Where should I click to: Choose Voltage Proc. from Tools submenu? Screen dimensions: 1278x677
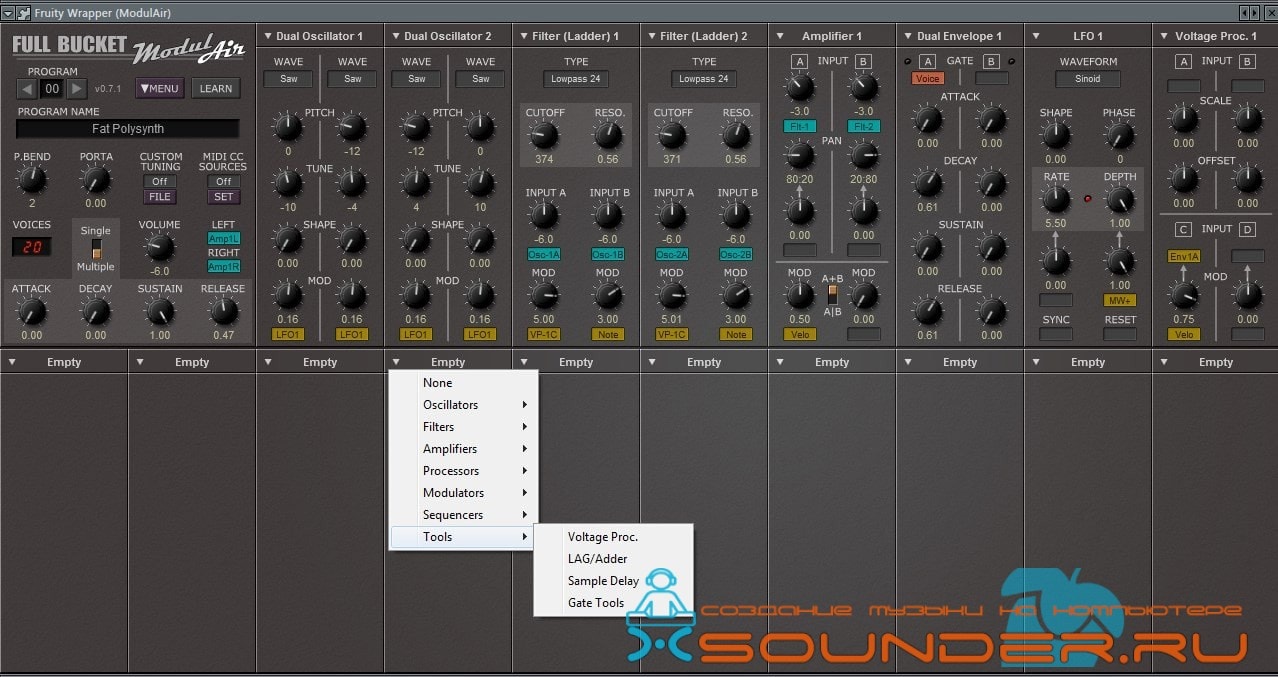[613, 537]
